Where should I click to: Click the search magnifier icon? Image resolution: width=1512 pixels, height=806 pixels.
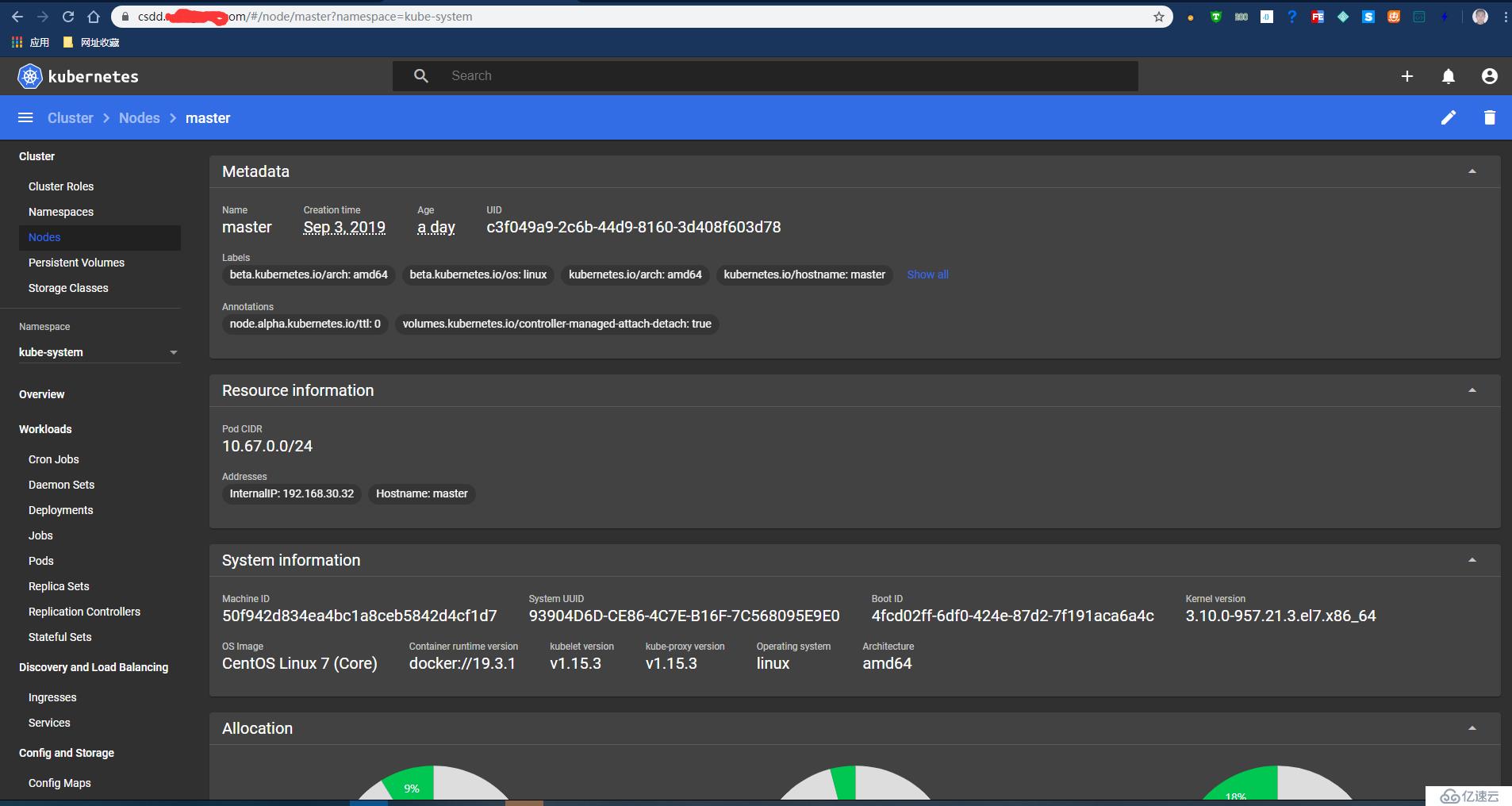pyautogui.click(x=421, y=75)
